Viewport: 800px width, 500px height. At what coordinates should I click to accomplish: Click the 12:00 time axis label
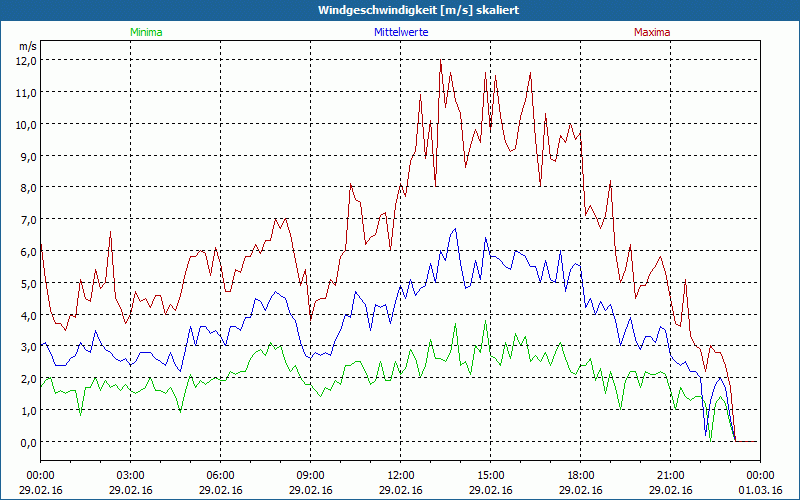(400, 475)
